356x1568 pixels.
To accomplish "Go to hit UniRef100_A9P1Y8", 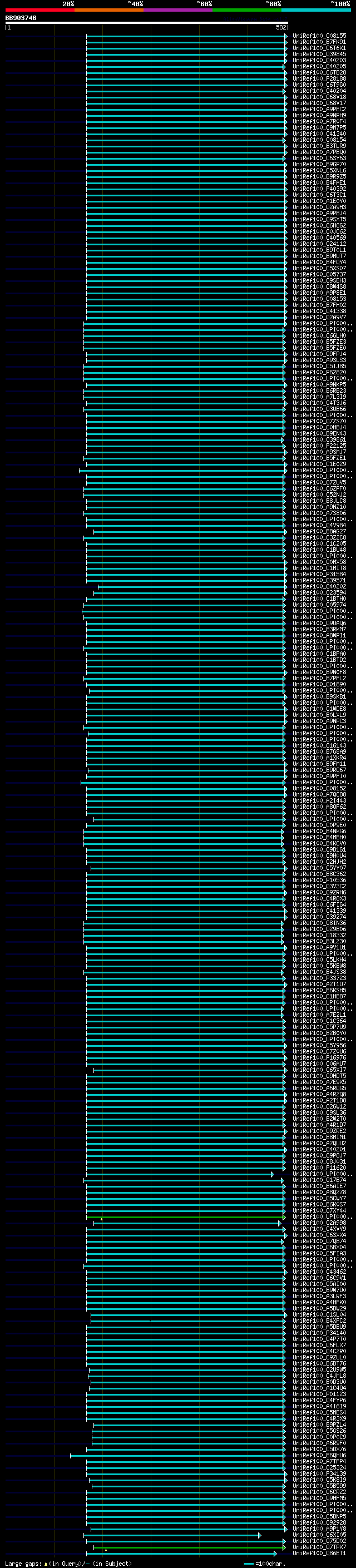I will (x=319, y=1529).
